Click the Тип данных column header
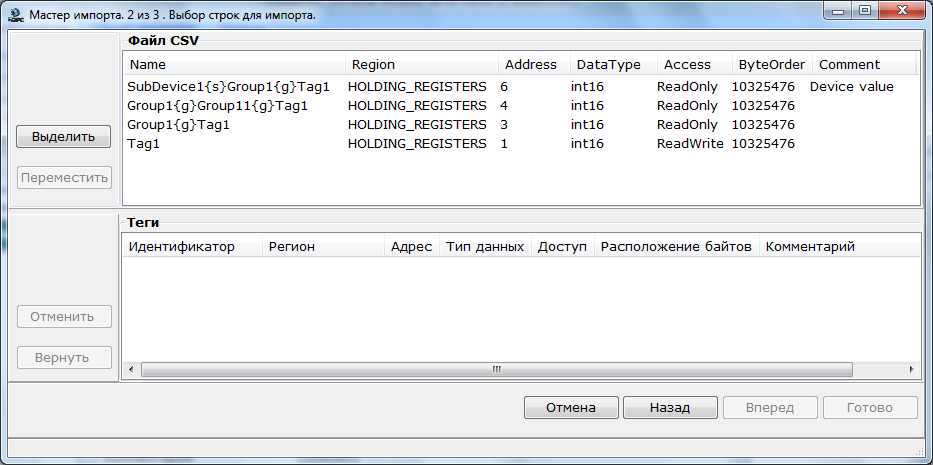Viewport: 933px width, 465px height. pos(486,246)
